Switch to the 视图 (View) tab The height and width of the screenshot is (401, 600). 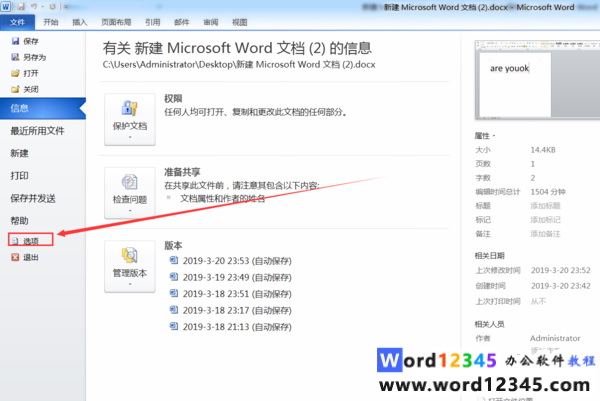[240, 22]
